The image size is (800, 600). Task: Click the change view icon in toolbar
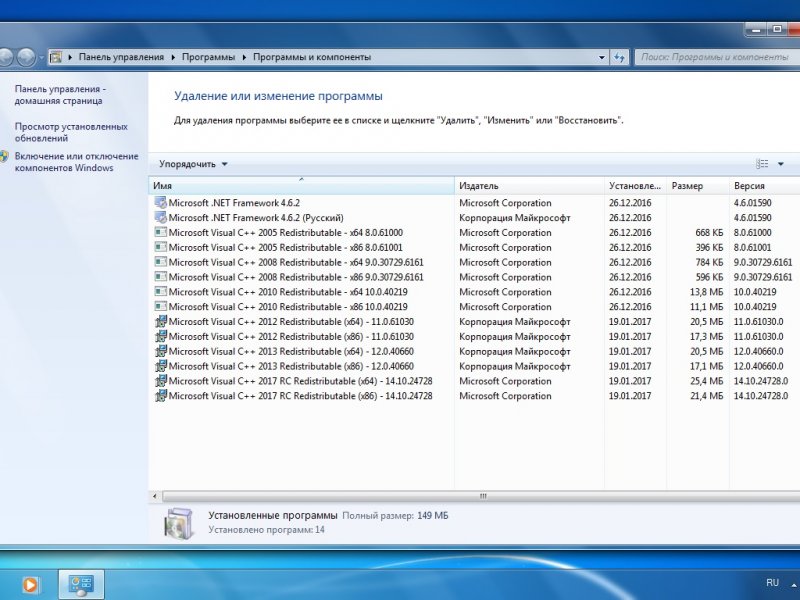coord(762,164)
